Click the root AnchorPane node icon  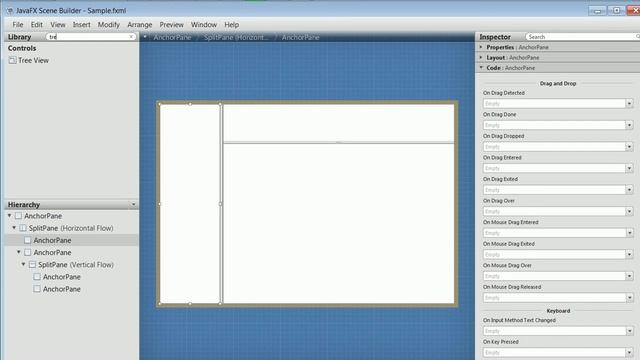point(18,216)
